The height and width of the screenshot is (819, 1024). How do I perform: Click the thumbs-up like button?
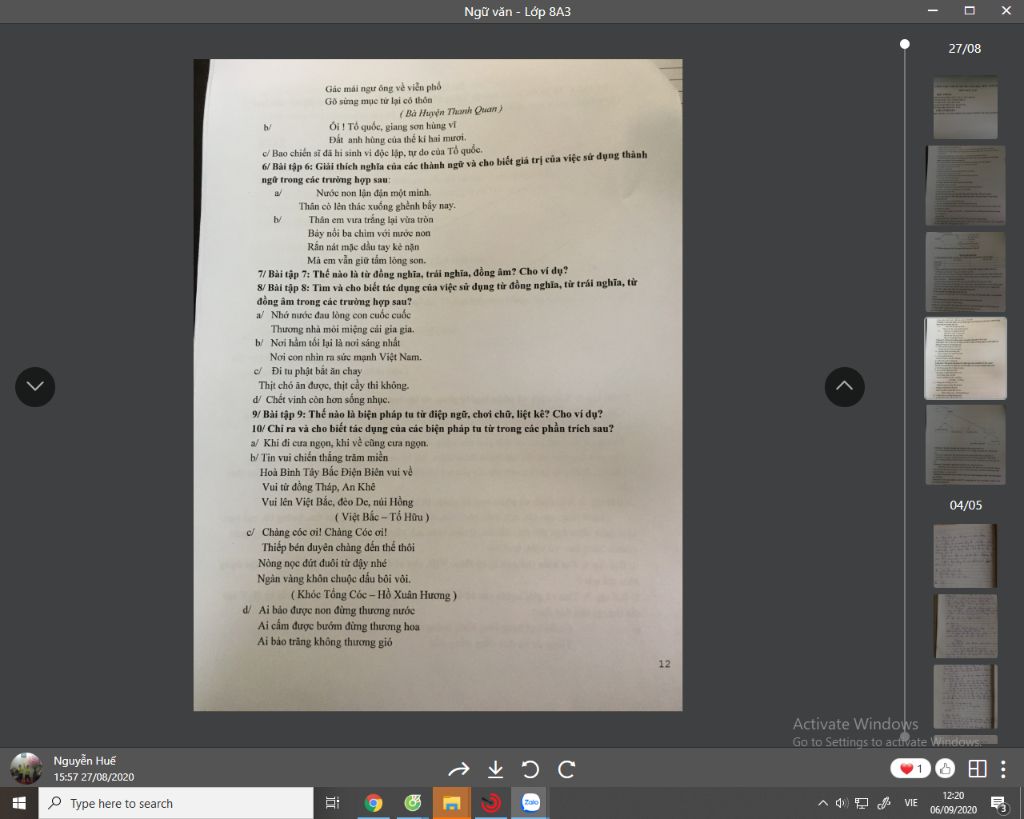tap(945, 769)
